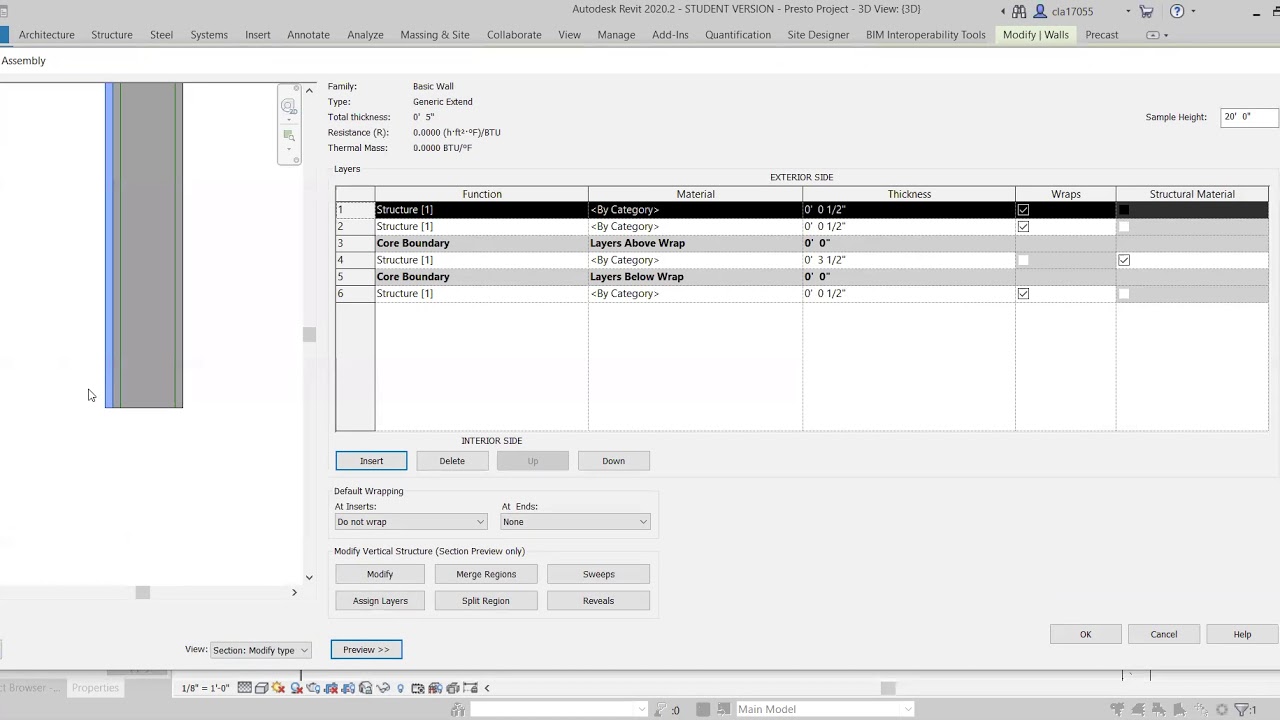Screen dimensions: 1280x720
Task: Open the help dropdown arrow in title bar
Action: [1193, 11]
